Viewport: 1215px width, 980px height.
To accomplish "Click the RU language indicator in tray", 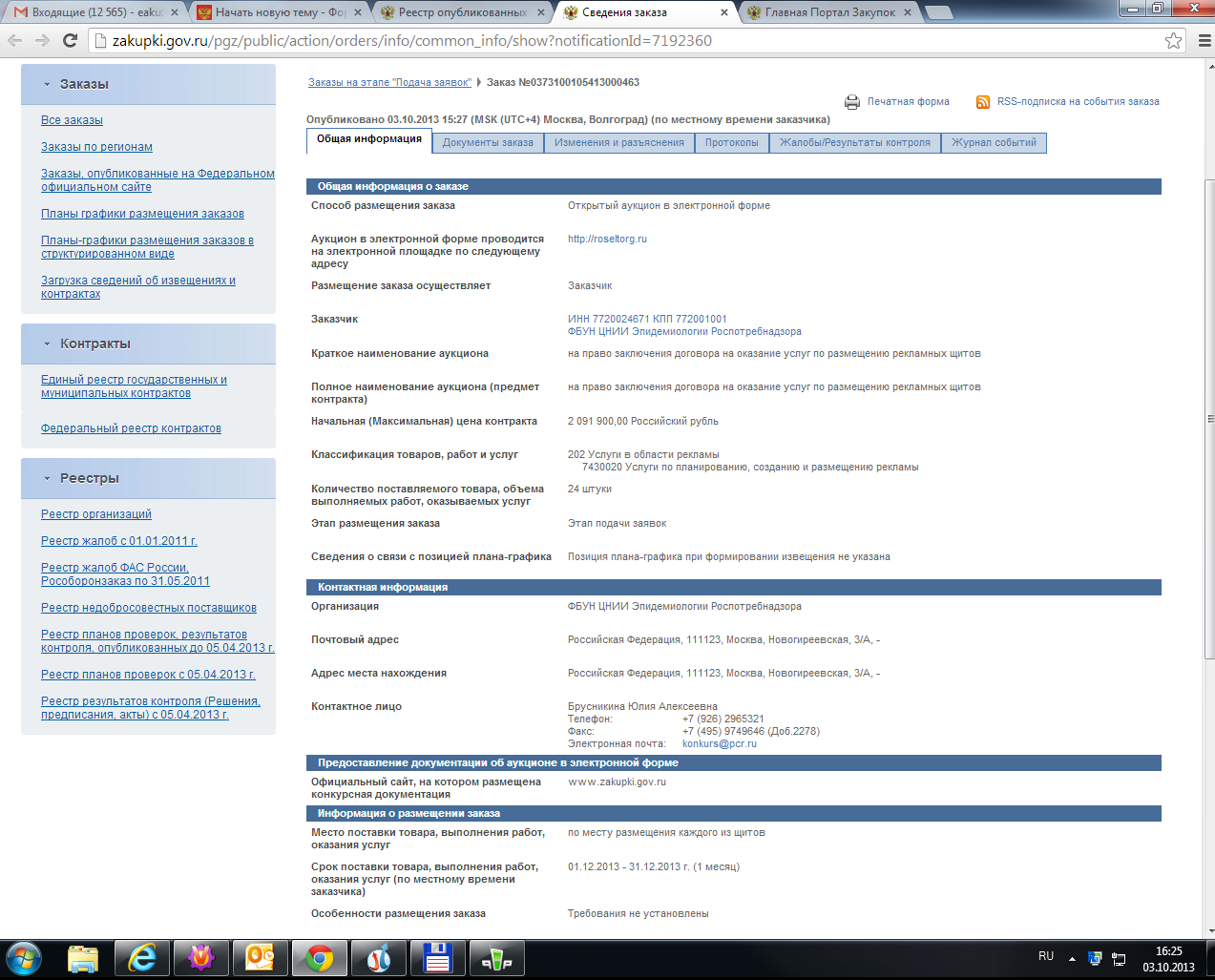I will [x=1046, y=956].
